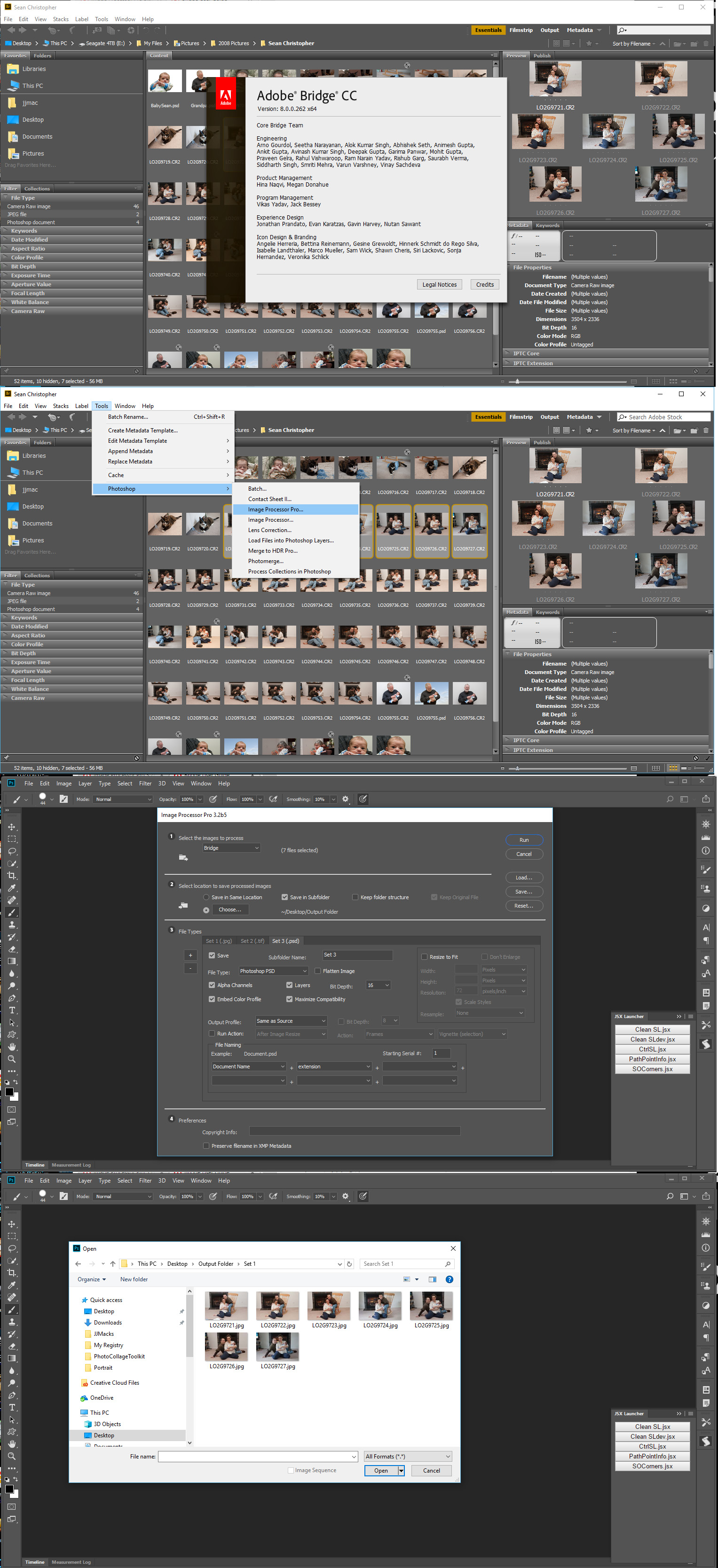Click trash delete icon in Bridge with Tools menu open
718x1568 pixels.
coord(706,431)
